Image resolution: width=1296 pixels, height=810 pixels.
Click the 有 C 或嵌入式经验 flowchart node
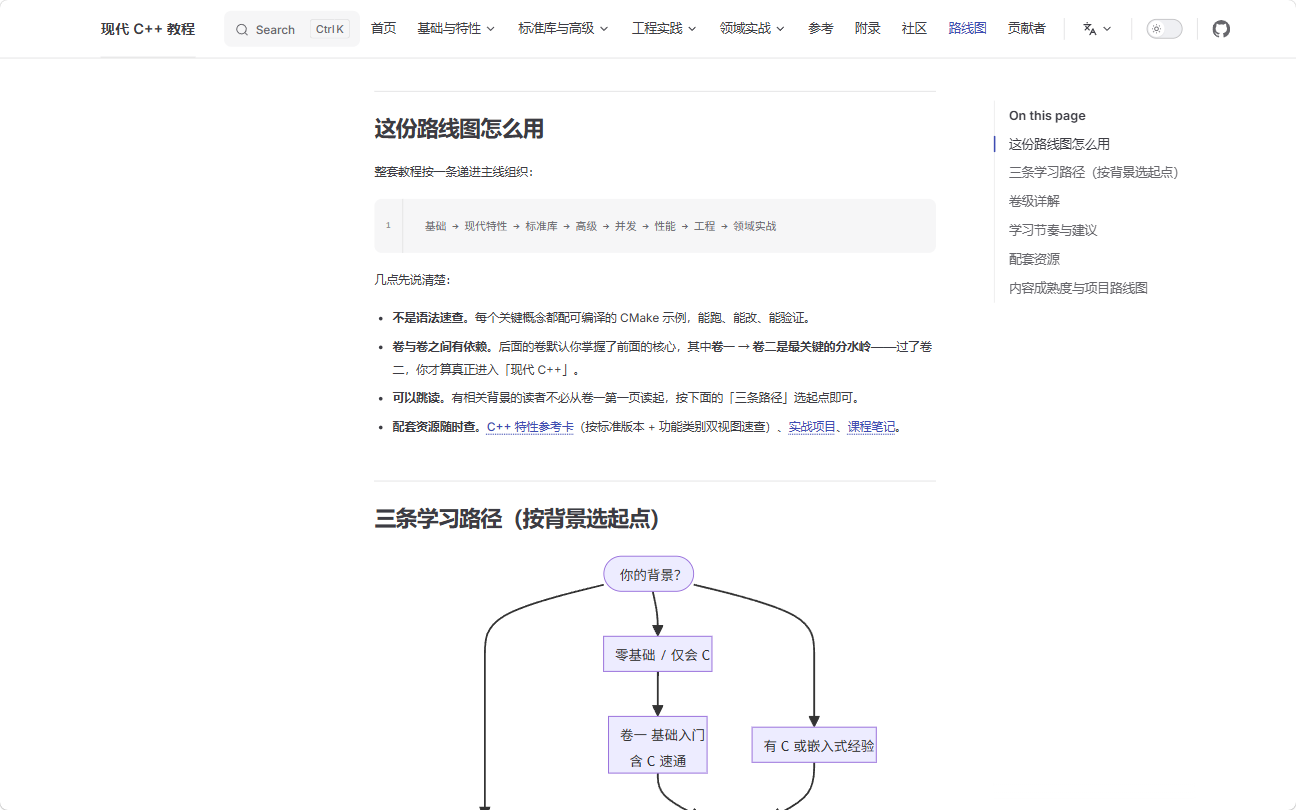[x=814, y=745]
